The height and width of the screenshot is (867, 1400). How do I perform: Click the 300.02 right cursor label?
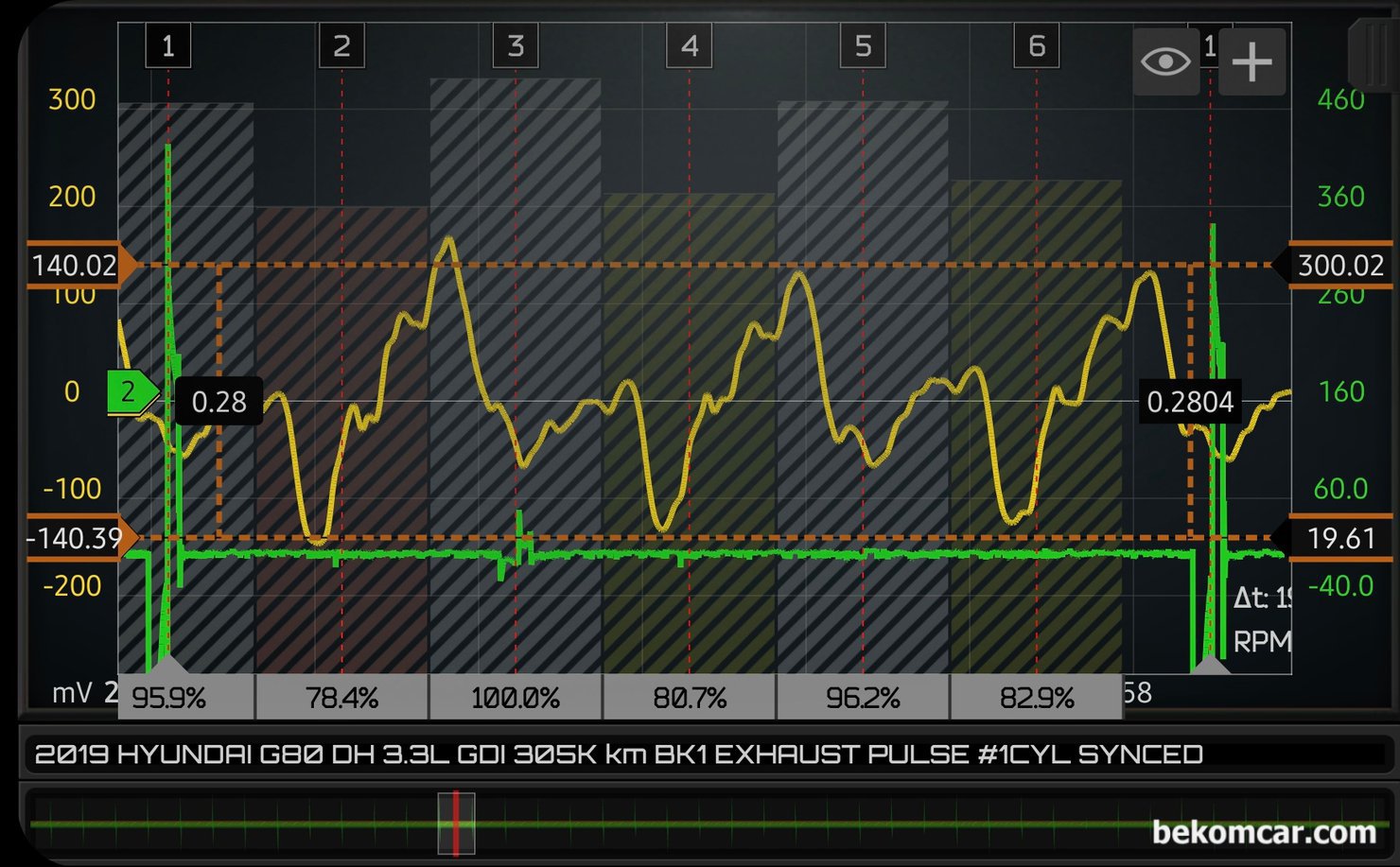tap(1339, 266)
